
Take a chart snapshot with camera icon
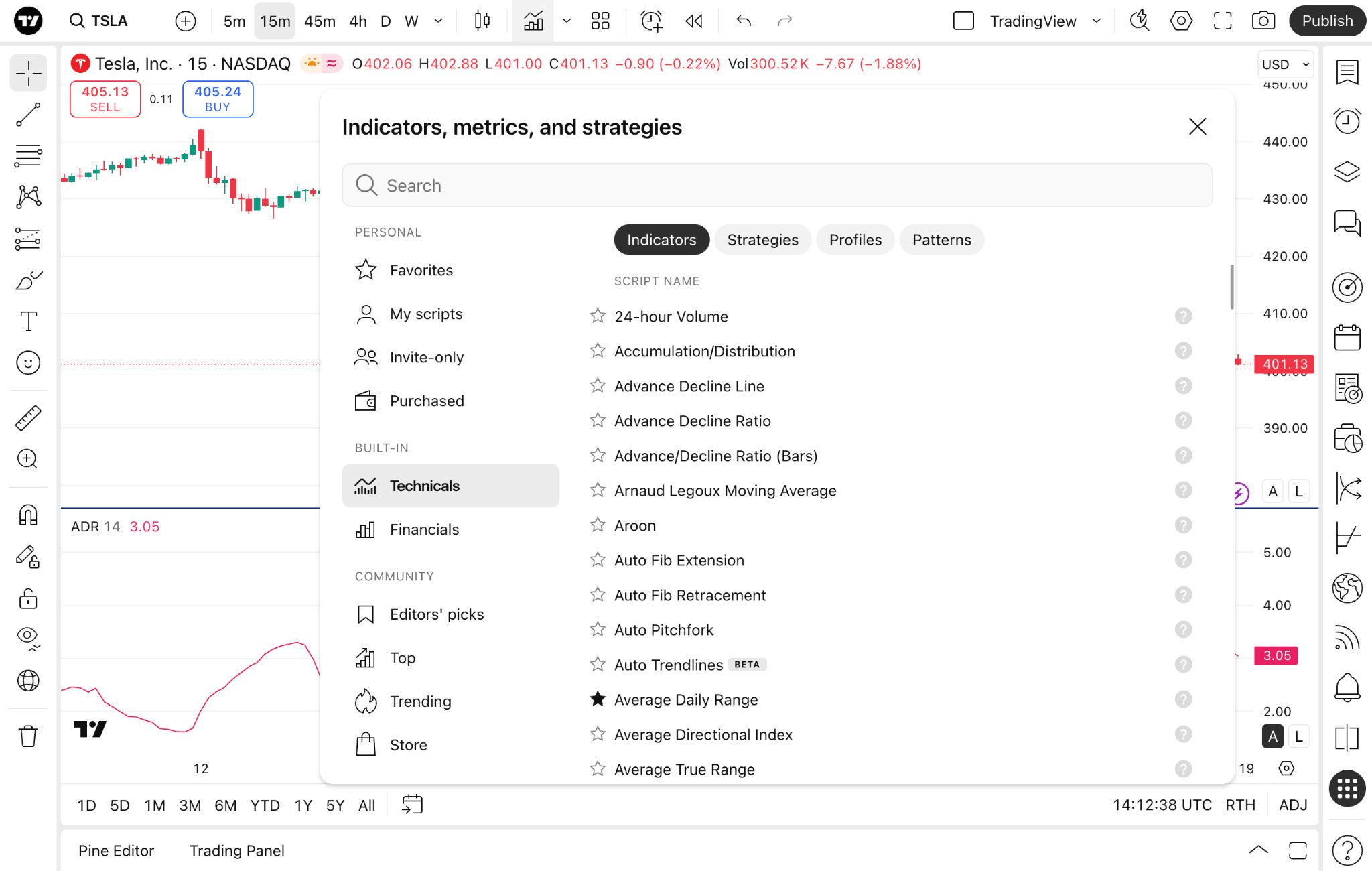pyautogui.click(x=1263, y=21)
